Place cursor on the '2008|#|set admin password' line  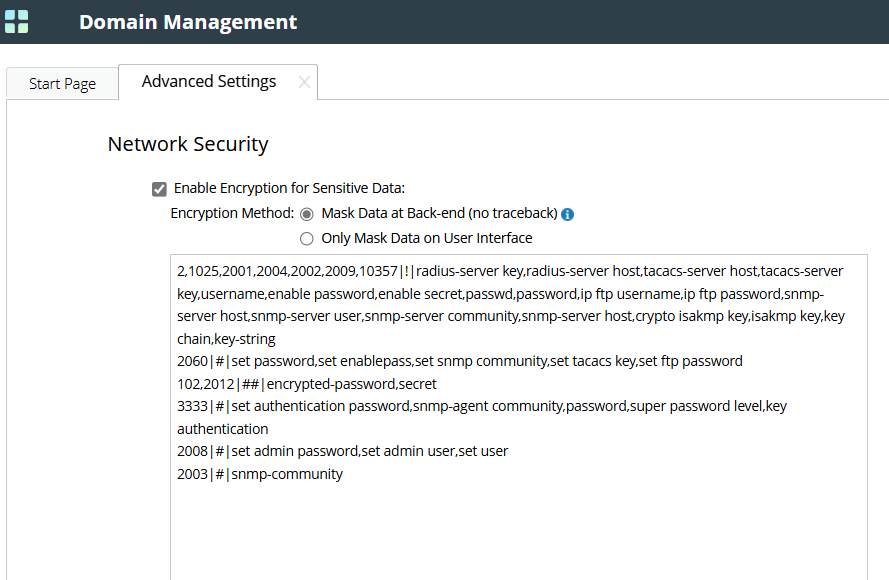point(343,451)
